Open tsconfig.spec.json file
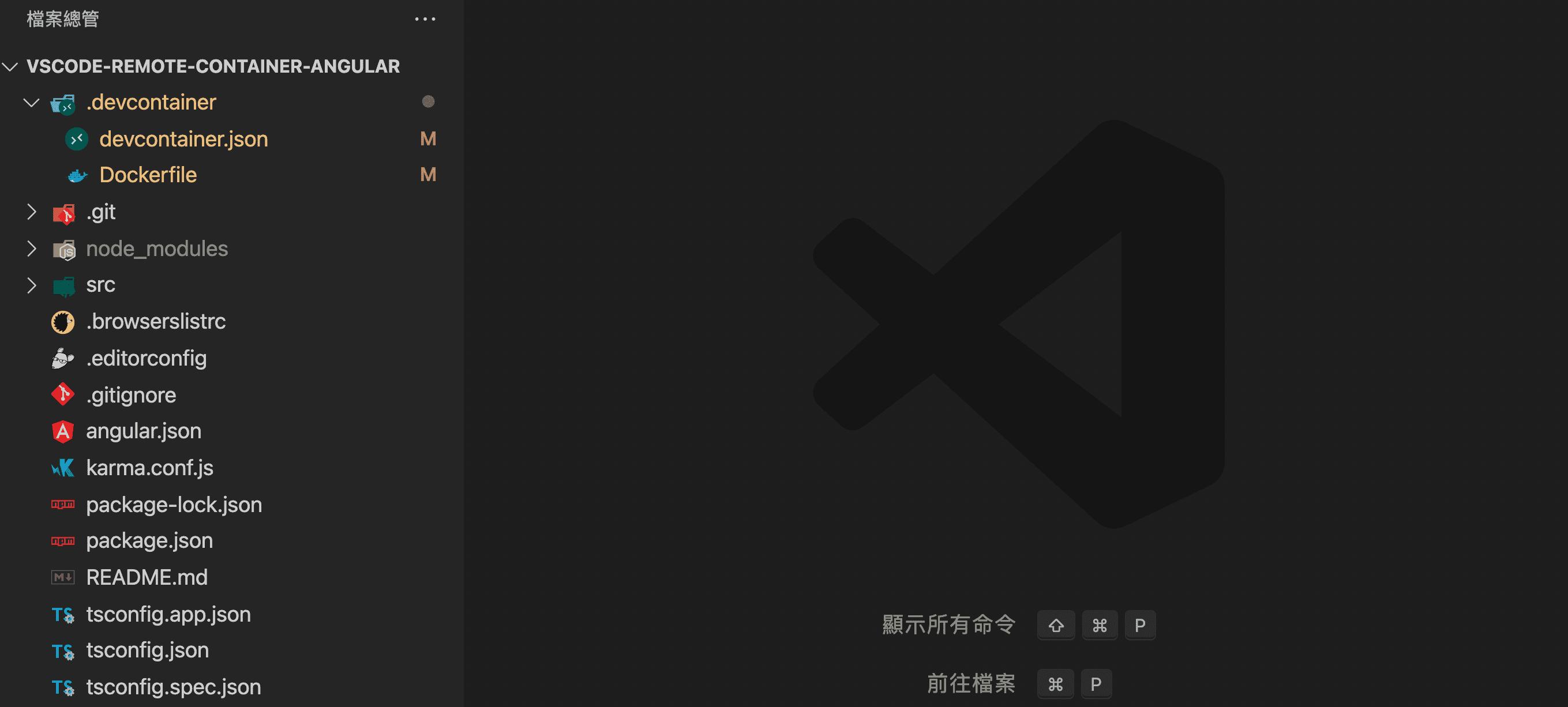Image resolution: width=1568 pixels, height=707 pixels. pos(174,687)
